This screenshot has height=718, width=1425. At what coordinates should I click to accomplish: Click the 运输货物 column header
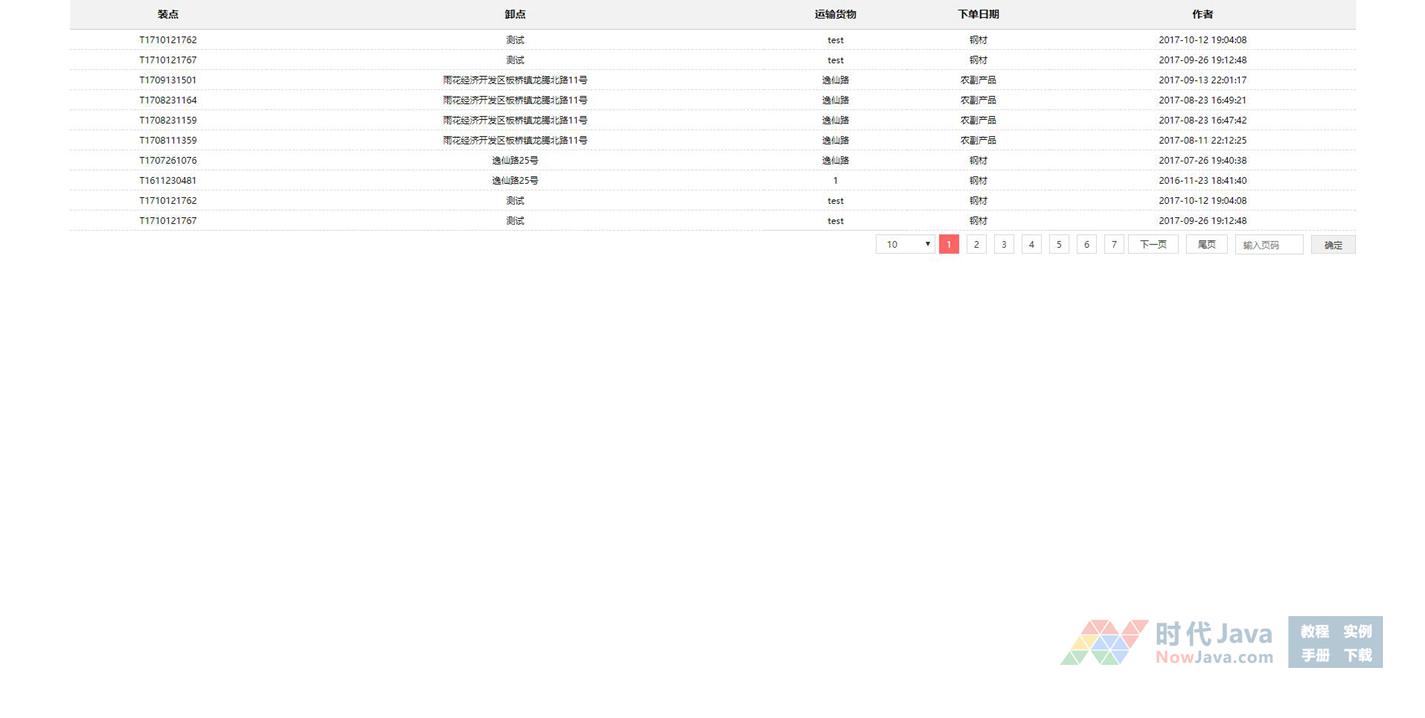835,14
